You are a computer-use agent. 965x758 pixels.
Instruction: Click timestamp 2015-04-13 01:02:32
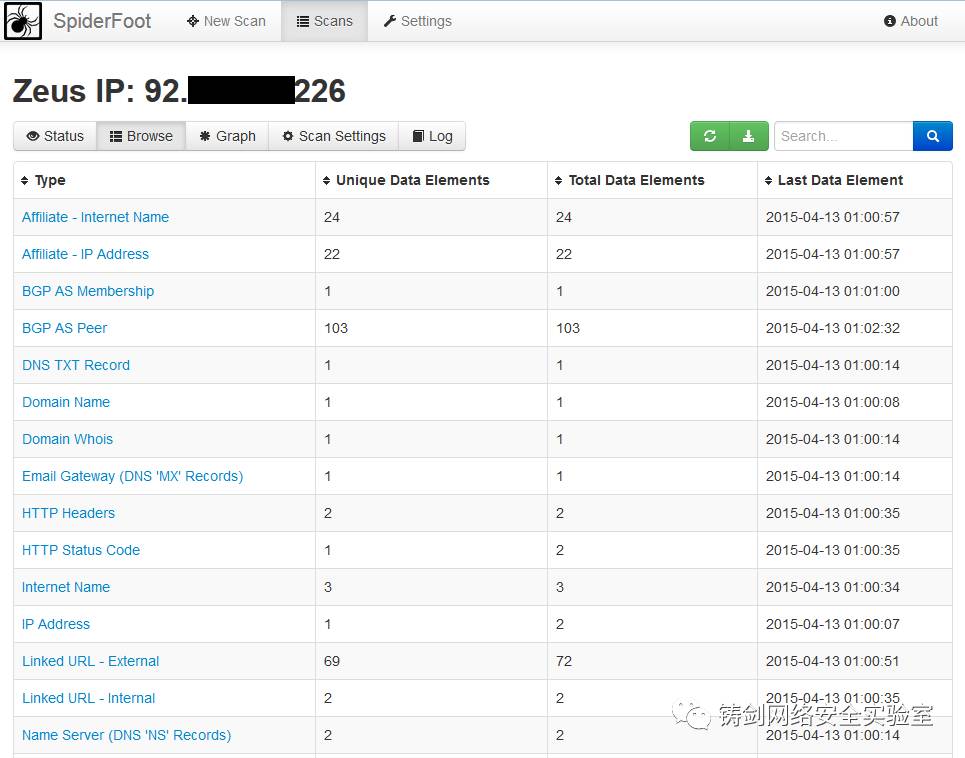[833, 328]
